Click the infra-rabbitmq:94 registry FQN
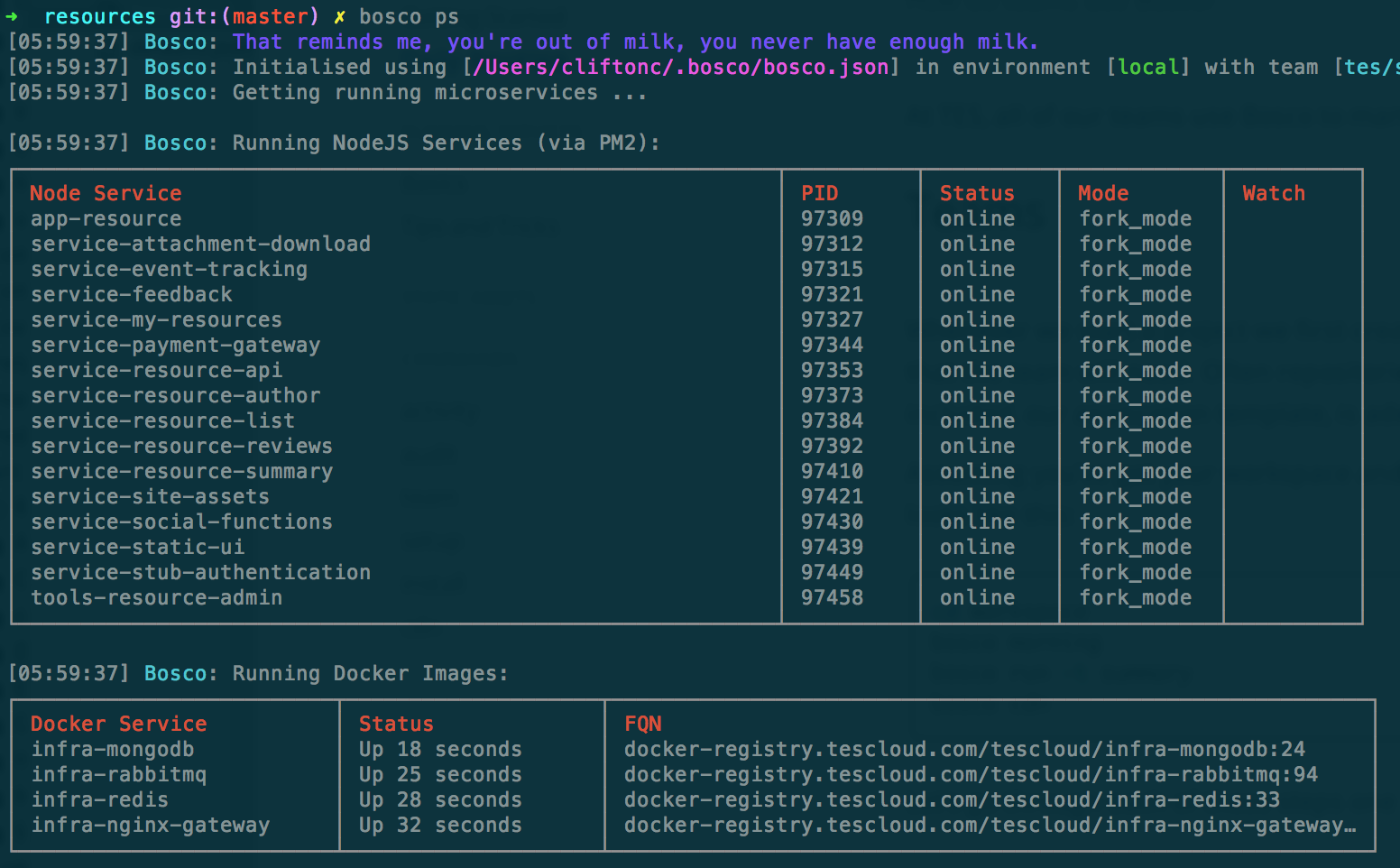This screenshot has width=1400, height=868. (971, 775)
